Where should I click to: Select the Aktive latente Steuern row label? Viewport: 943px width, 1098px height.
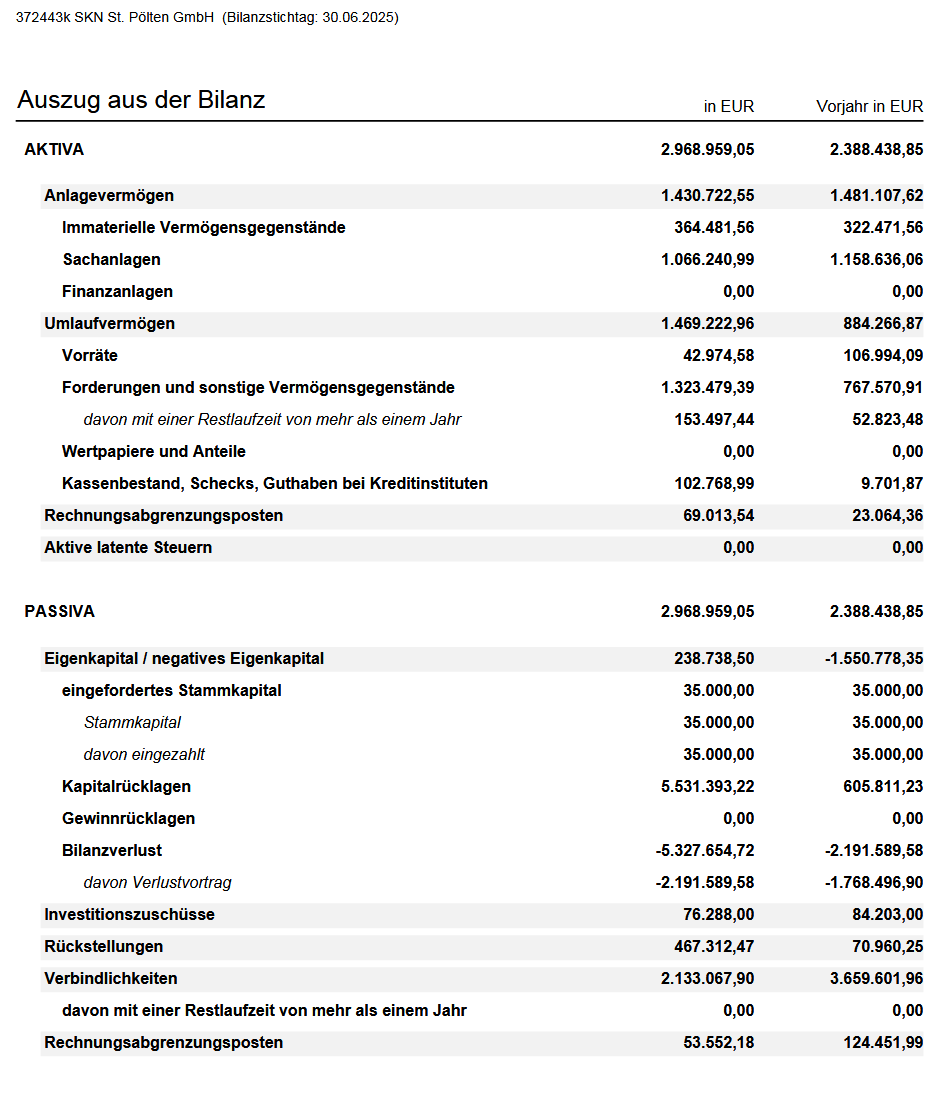pyautogui.click(x=128, y=548)
